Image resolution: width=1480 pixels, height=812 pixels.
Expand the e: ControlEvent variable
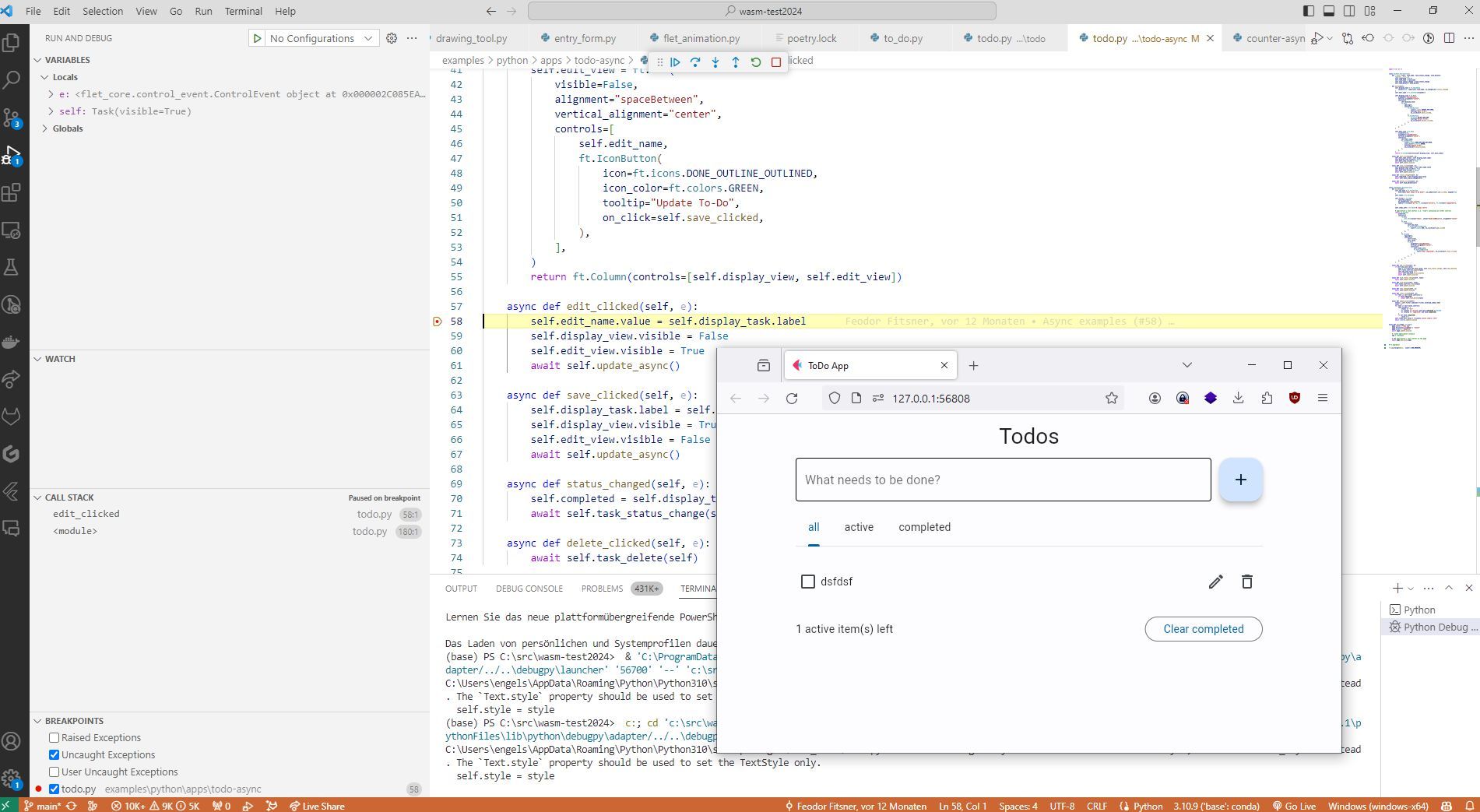click(x=51, y=94)
